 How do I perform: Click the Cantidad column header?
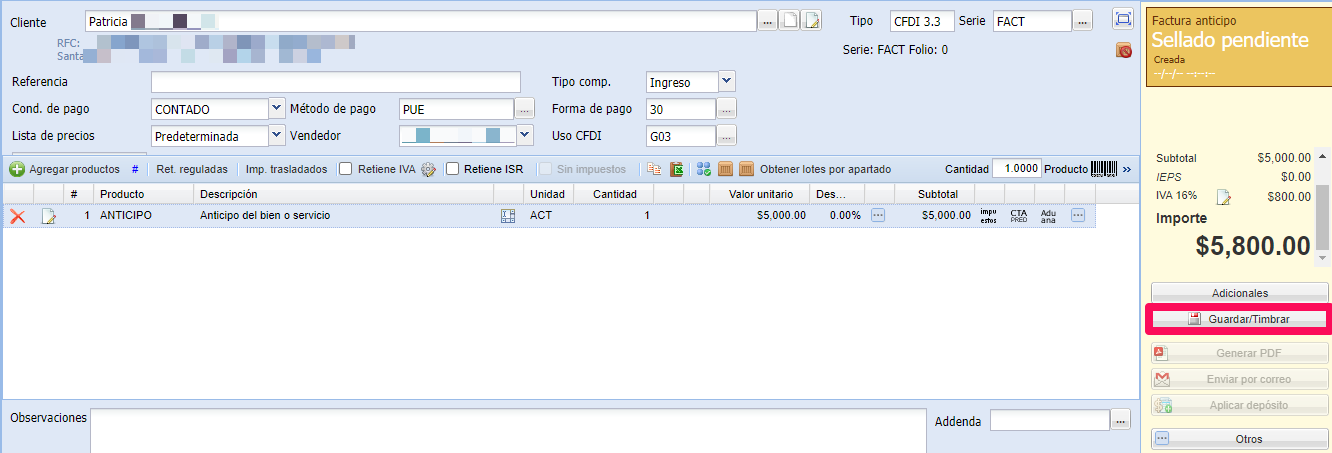click(x=614, y=194)
